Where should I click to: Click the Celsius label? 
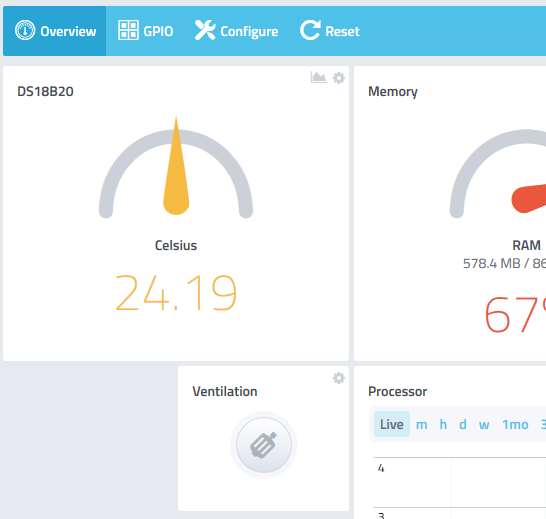point(176,246)
